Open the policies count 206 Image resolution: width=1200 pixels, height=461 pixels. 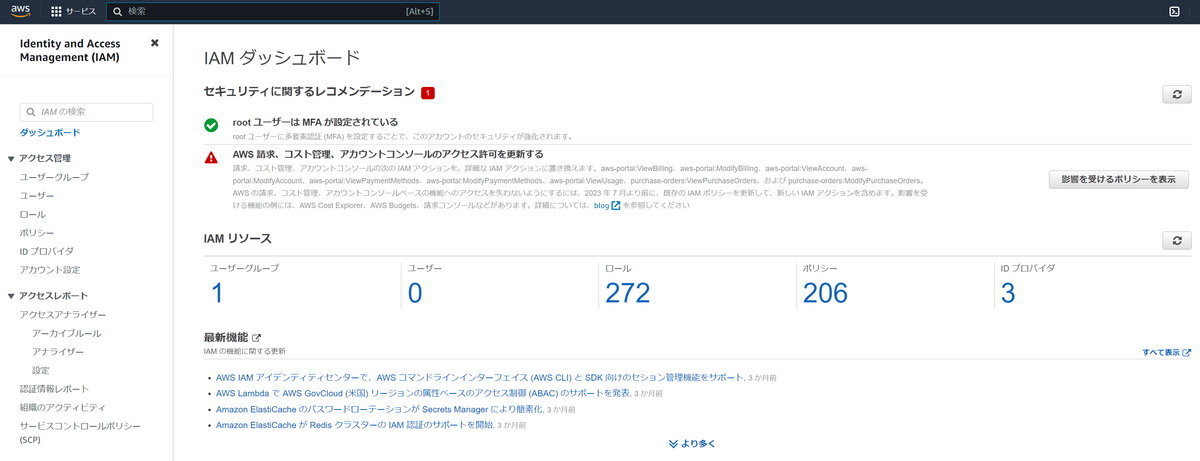826,293
